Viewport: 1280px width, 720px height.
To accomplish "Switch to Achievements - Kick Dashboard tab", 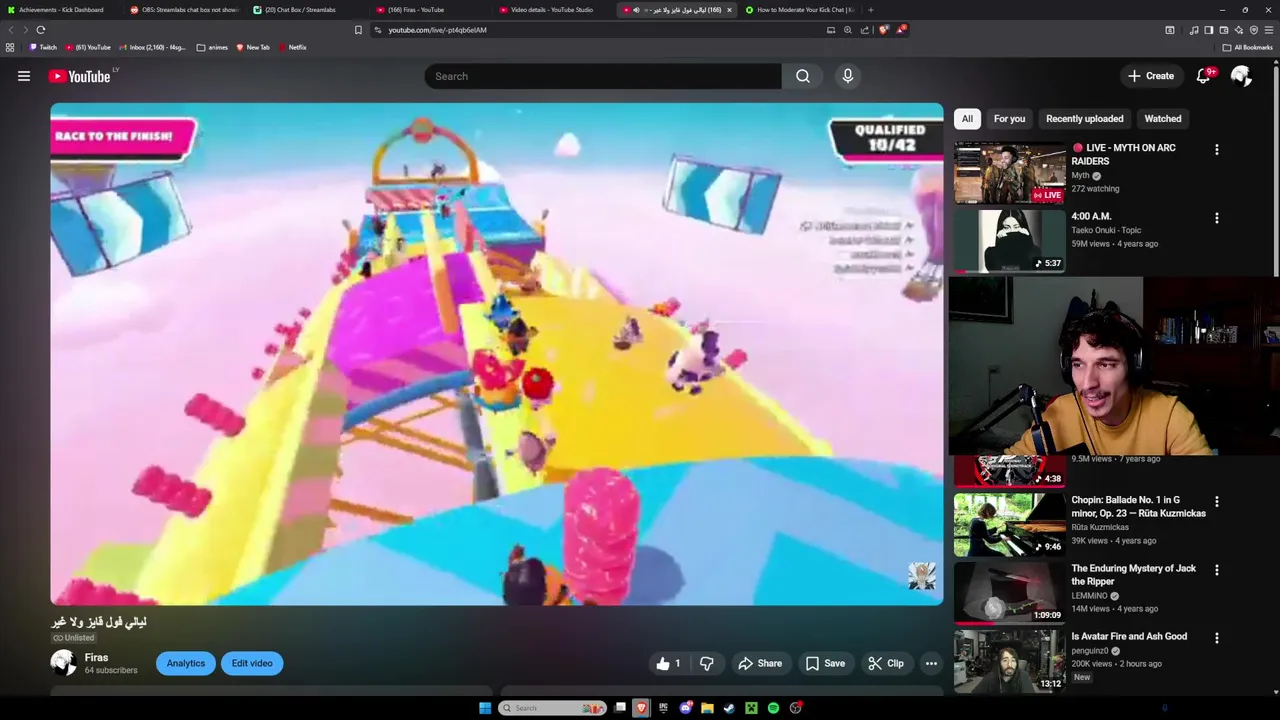I will pyautogui.click(x=60, y=10).
